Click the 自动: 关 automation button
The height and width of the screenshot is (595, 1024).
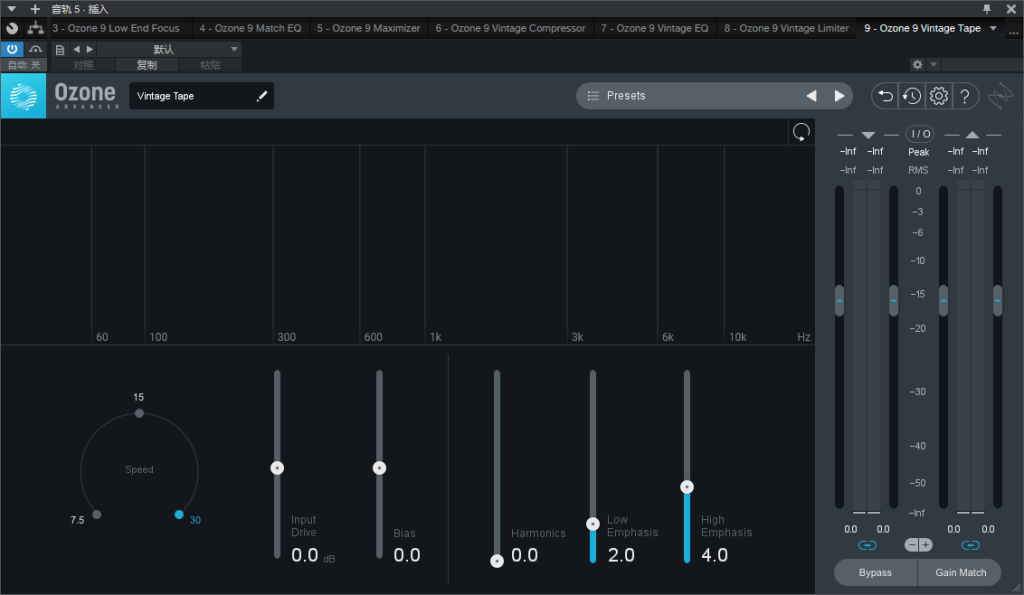pos(24,65)
